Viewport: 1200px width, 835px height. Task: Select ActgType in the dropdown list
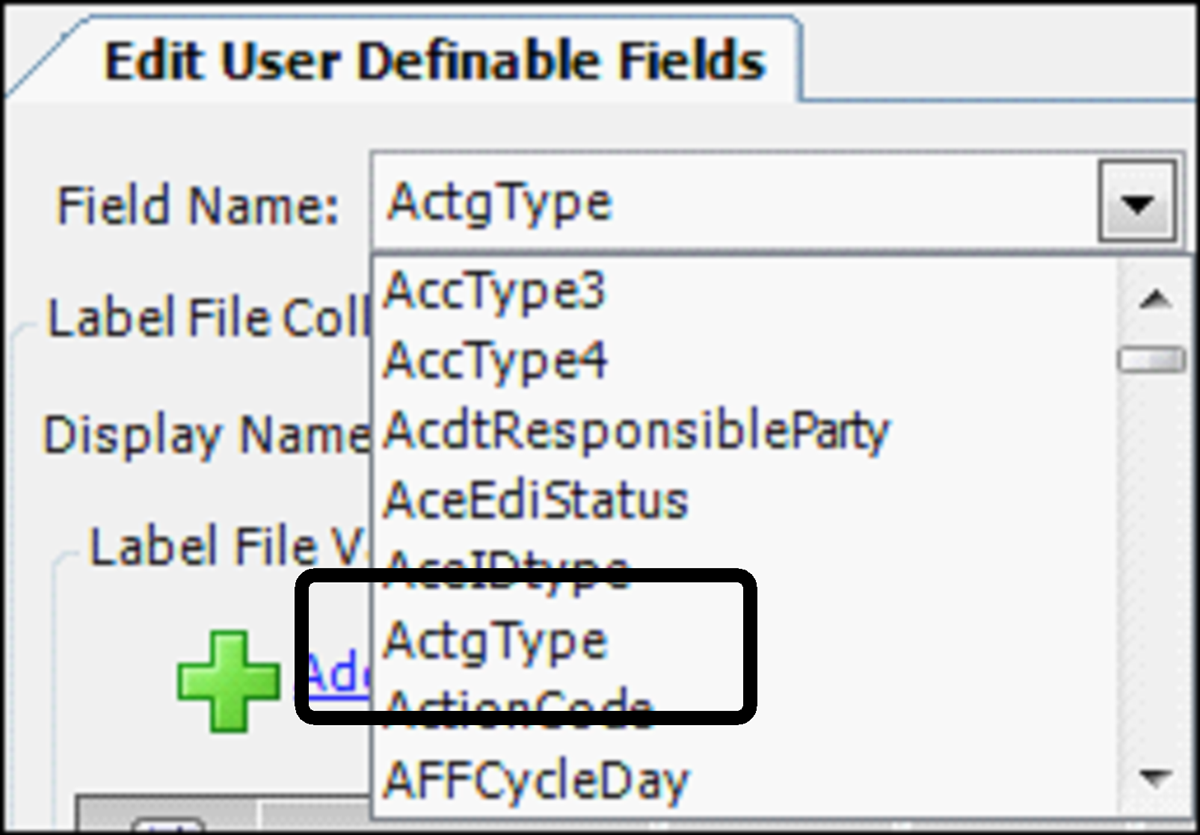pyautogui.click(x=496, y=641)
